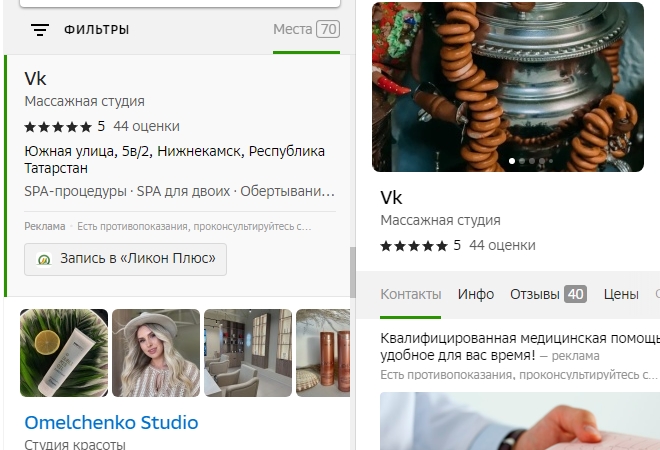Open the Отзывы tab with 40 reviews
This screenshot has width=660, height=450.
[x=548, y=295]
